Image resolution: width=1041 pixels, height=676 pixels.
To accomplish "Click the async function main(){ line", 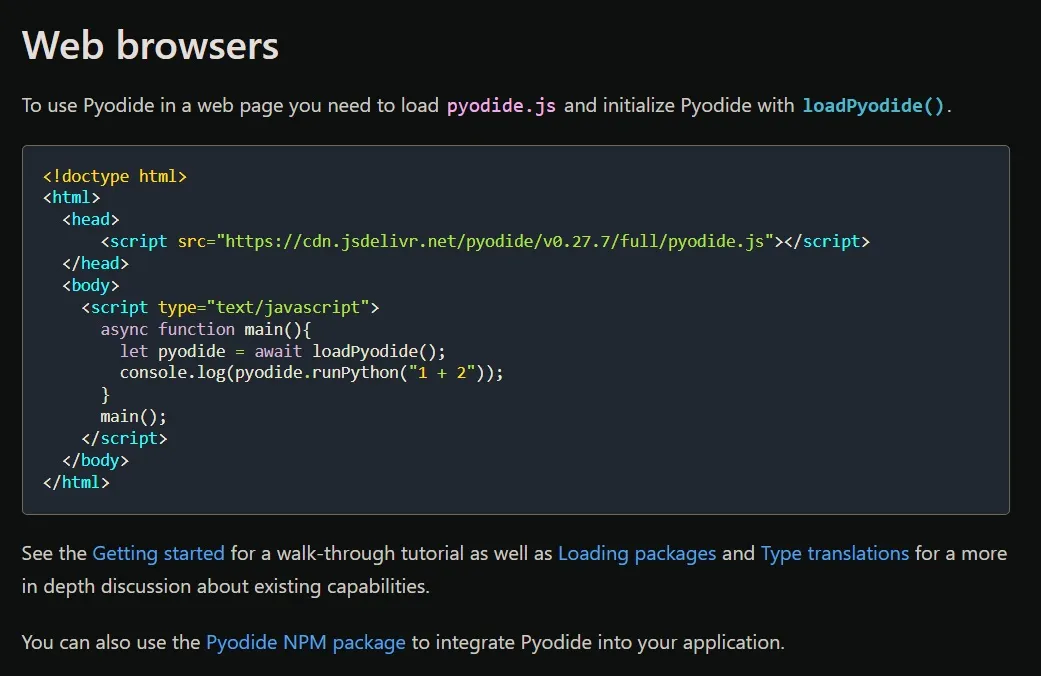I will click(206, 329).
